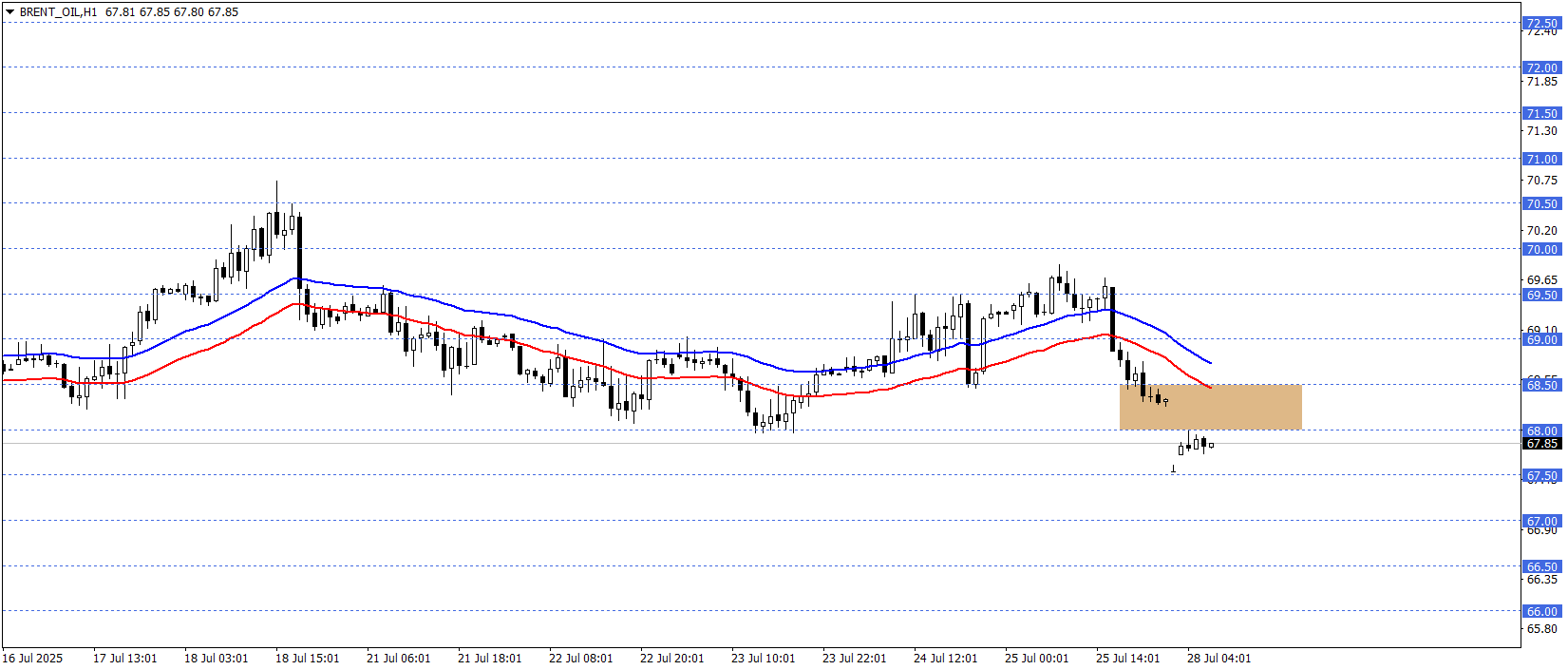Click the 70.75 price scale value
1568x670 pixels.
[1541, 181]
